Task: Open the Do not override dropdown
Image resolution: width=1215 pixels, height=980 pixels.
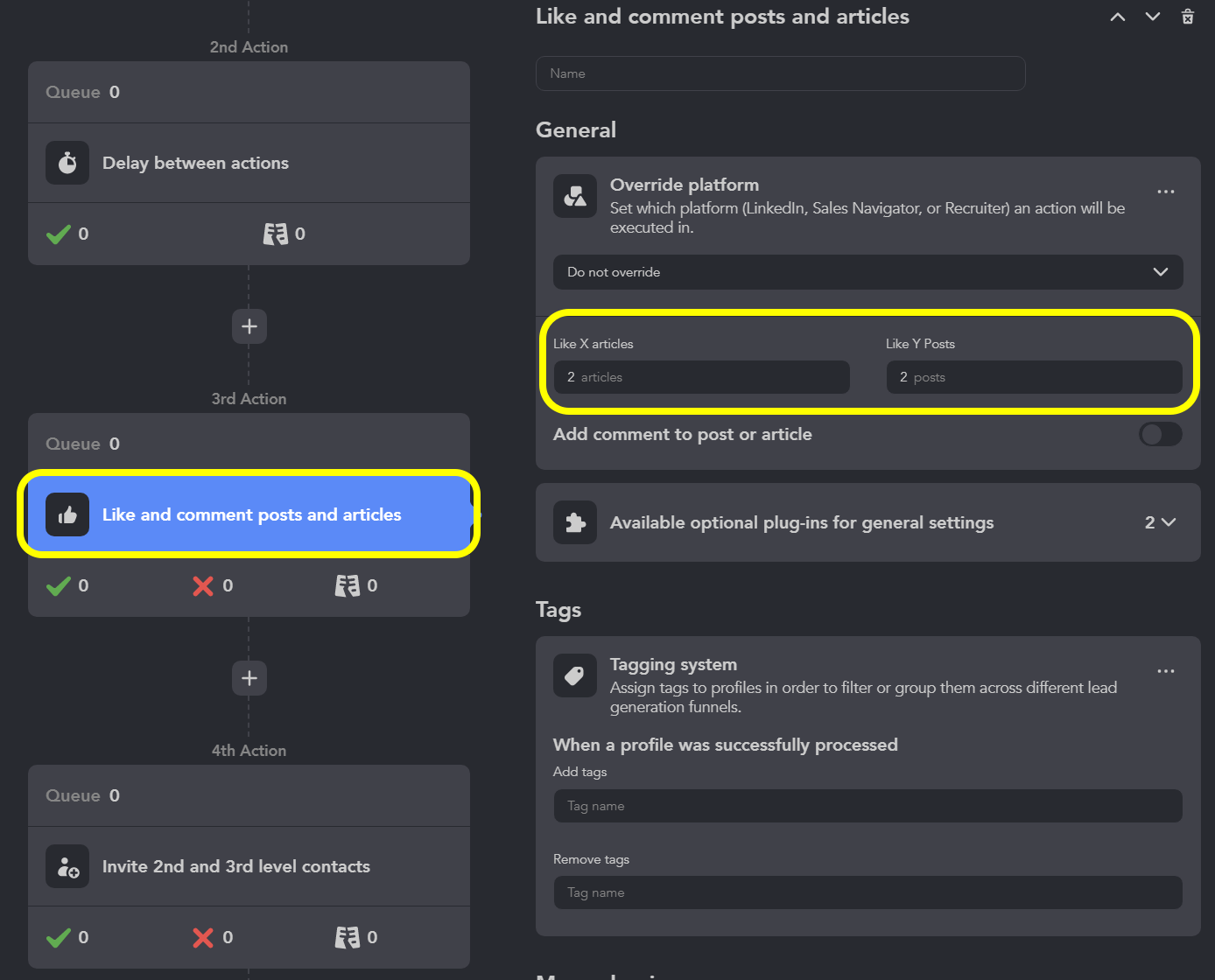Action: tap(868, 272)
